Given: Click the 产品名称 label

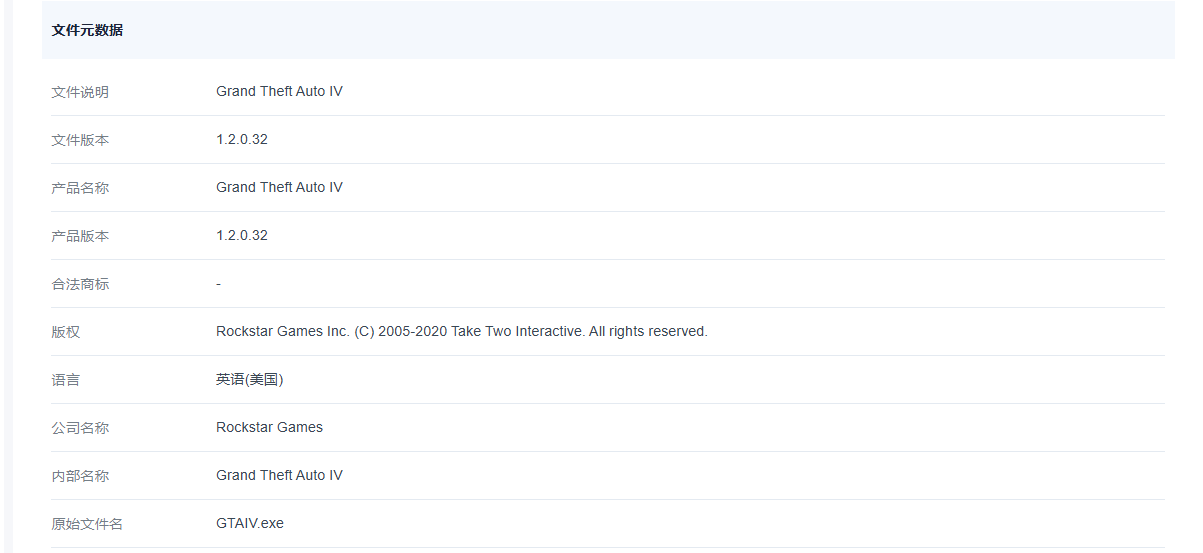Looking at the screenshot, I should pos(80,188).
